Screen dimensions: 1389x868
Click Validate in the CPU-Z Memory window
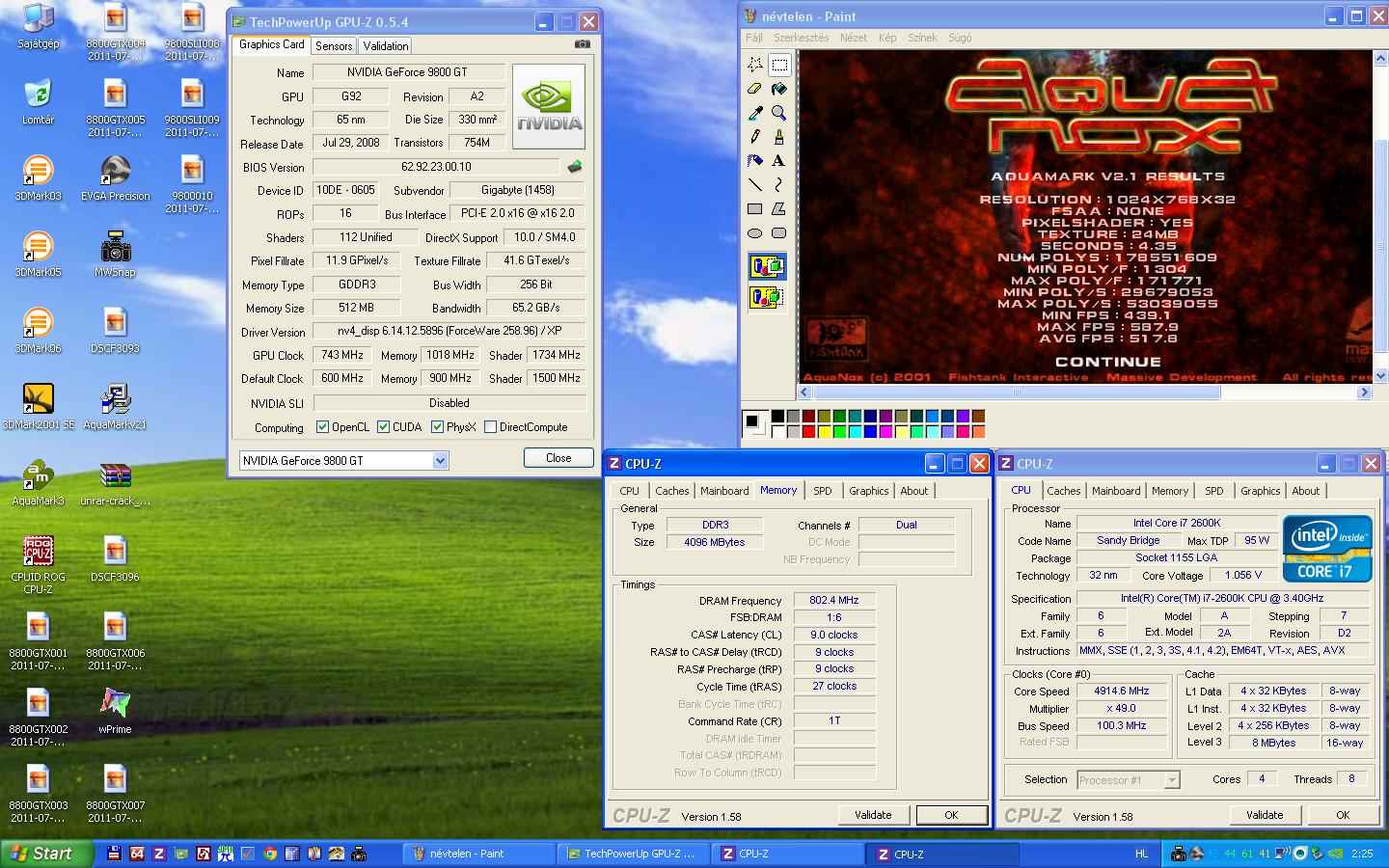873,815
